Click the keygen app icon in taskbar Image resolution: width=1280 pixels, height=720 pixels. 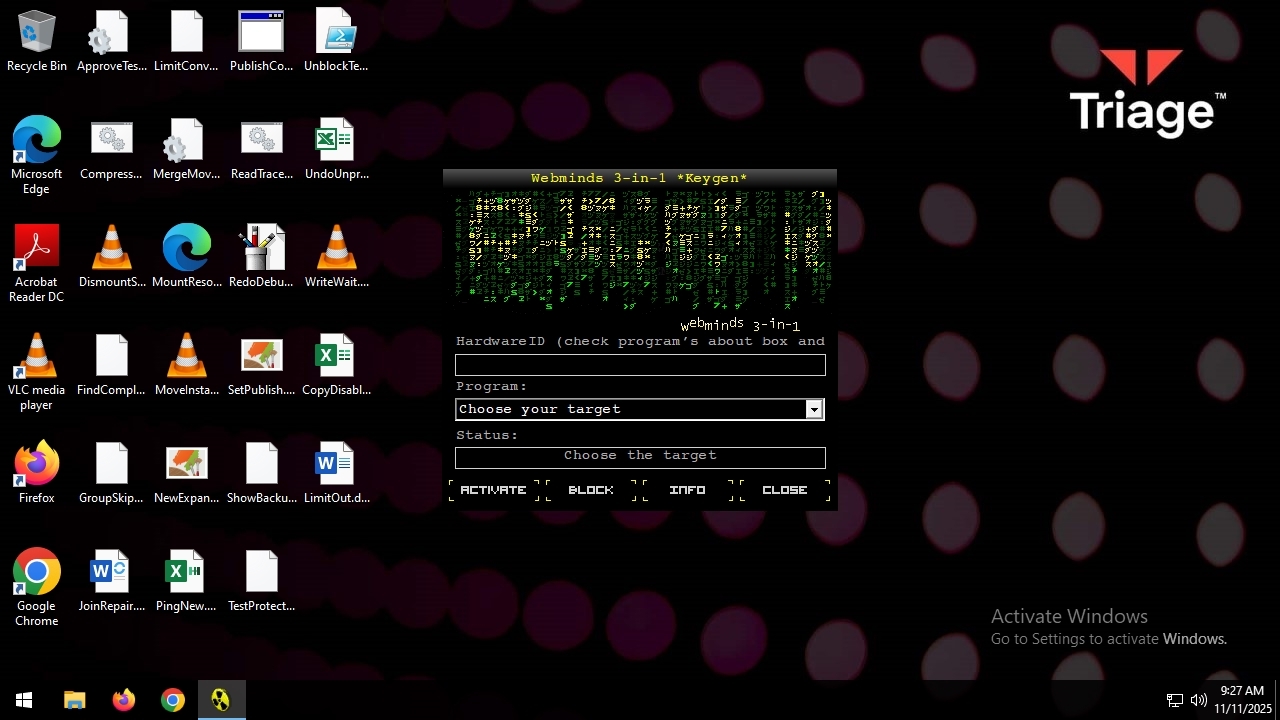[x=221, y=700]
